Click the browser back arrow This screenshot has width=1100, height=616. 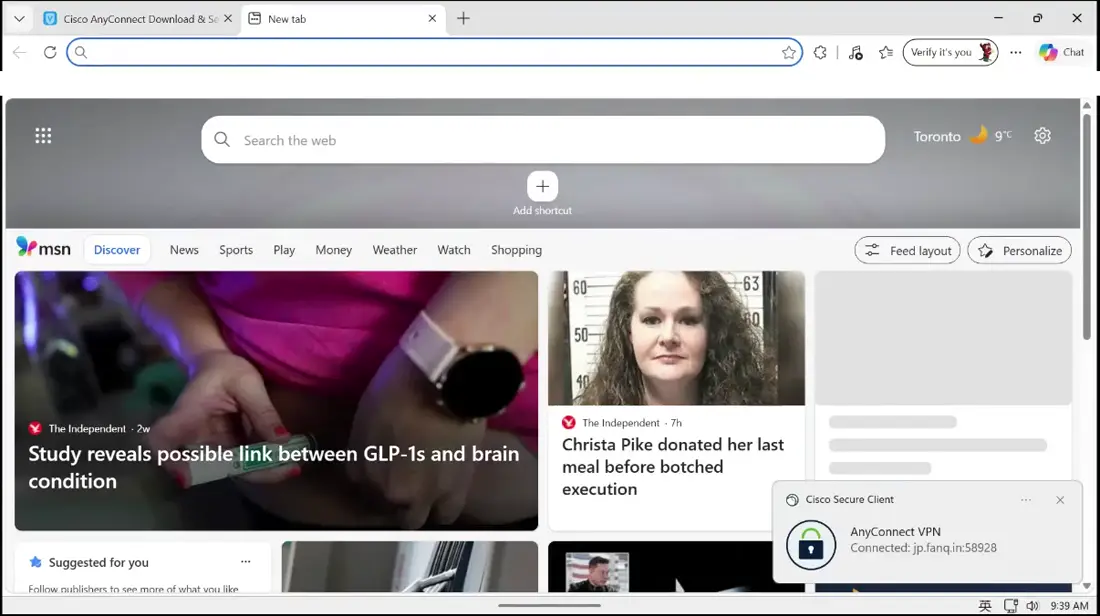click(x=20, y=52)
